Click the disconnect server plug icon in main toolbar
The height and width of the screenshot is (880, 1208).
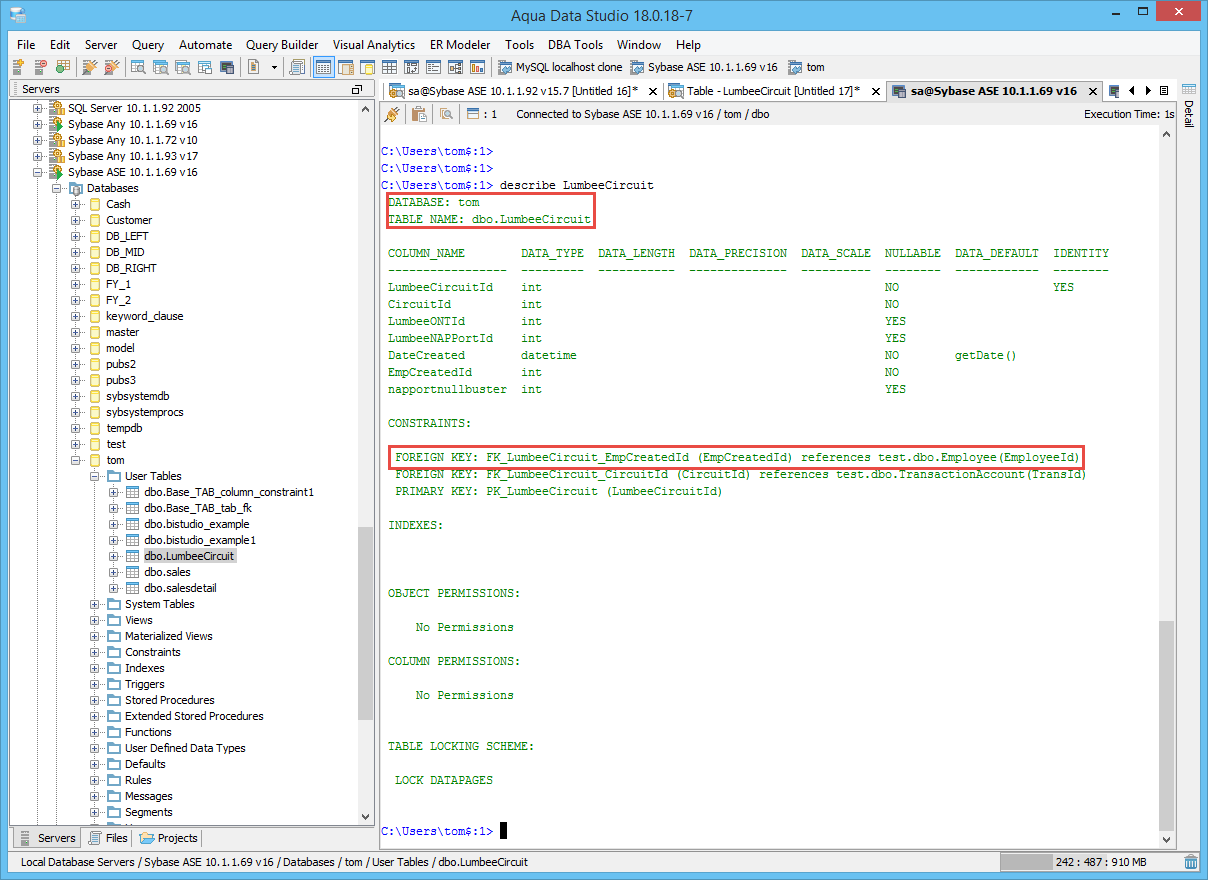tap(112, 67)
